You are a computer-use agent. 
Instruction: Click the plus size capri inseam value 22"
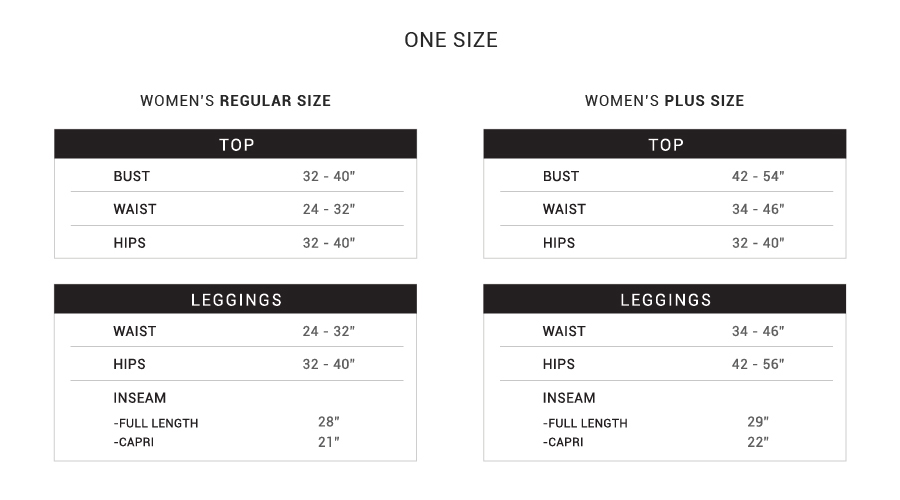click(x=758, y=442)
